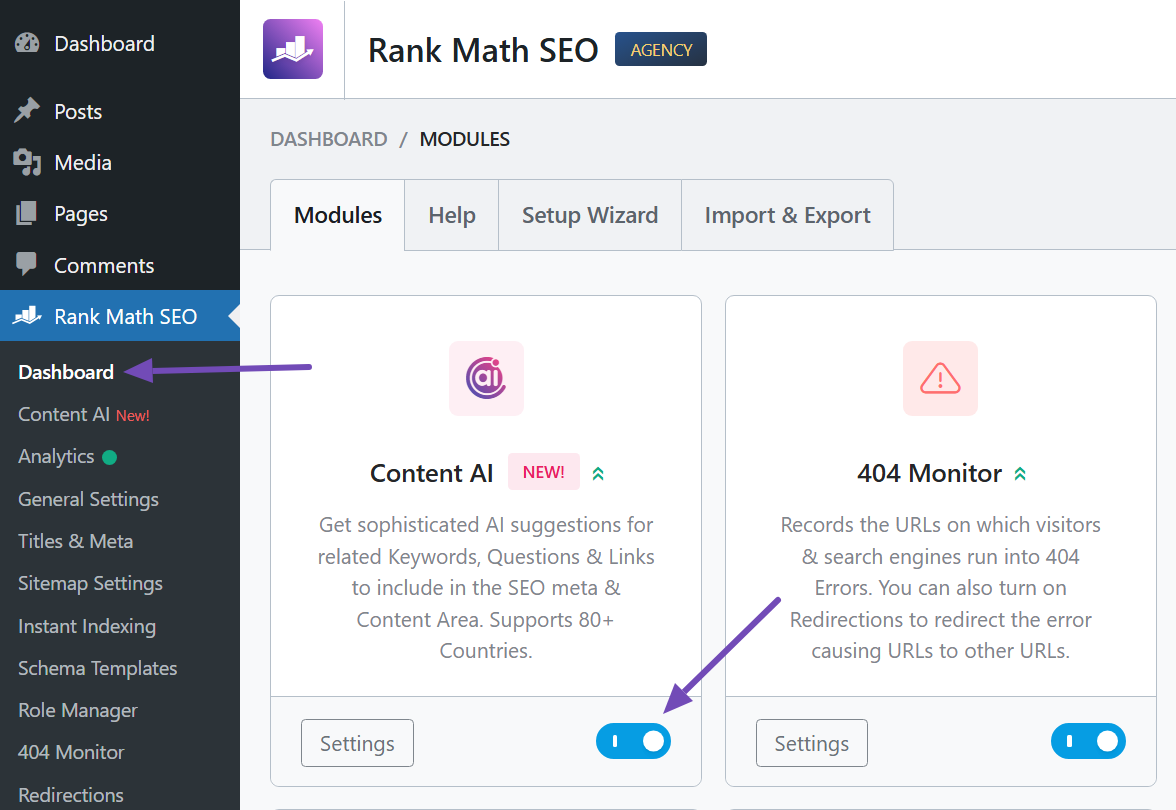
Task: Switch to the Help tab
Action: coord(452,215)
